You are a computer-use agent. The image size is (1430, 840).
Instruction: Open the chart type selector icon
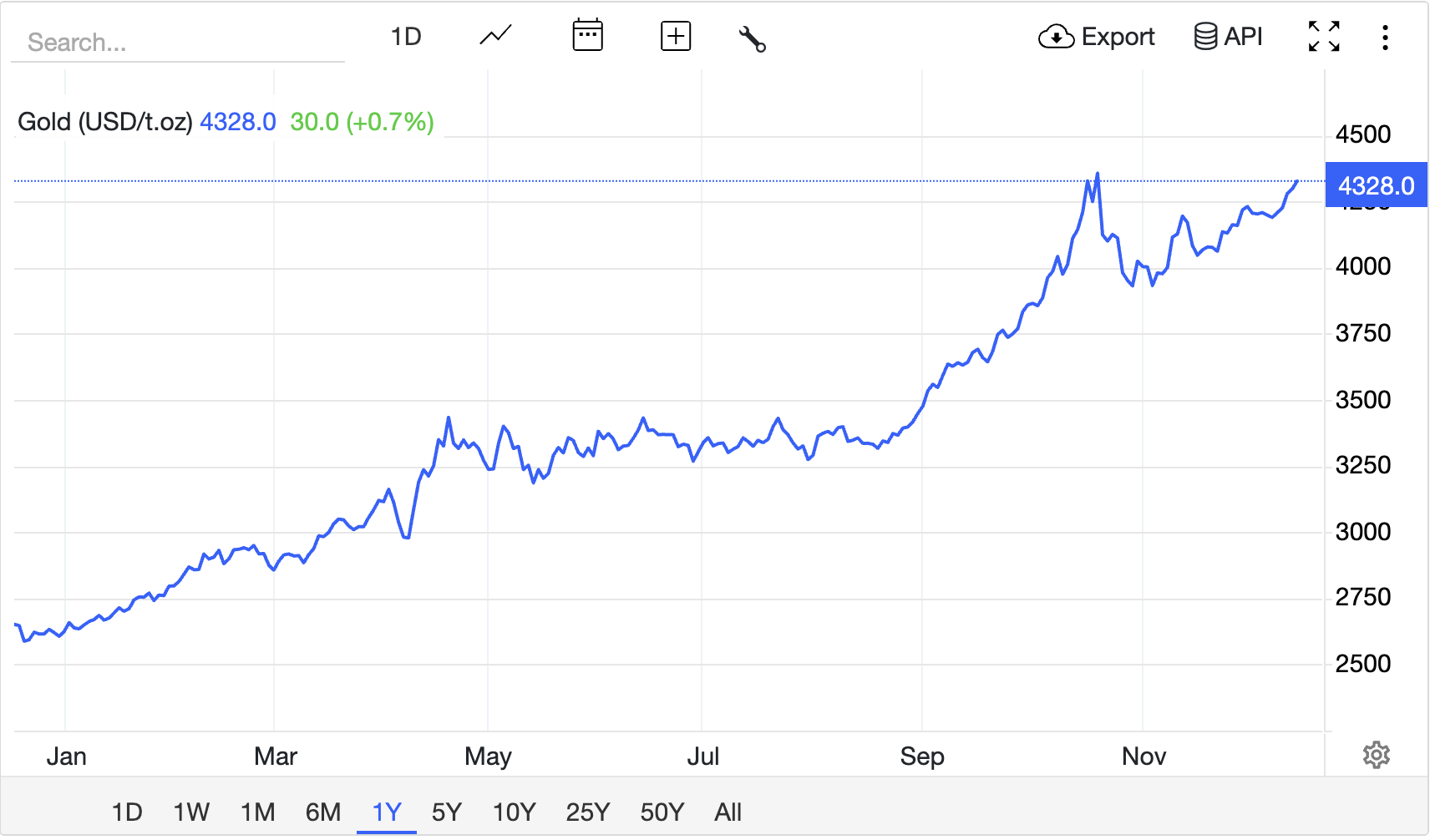[x=494, y=35]
